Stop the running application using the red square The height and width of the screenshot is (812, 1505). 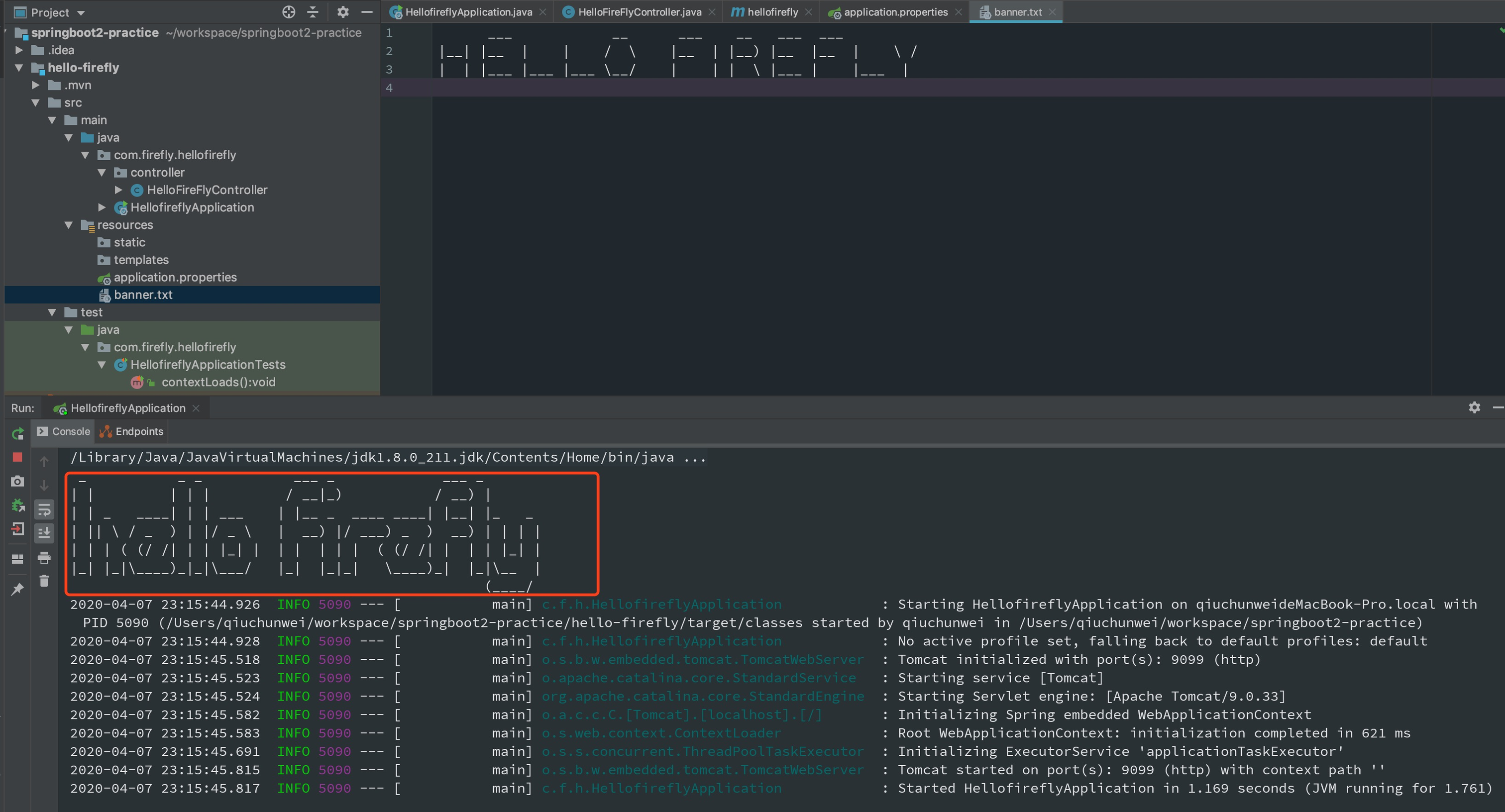click(17, 457)
